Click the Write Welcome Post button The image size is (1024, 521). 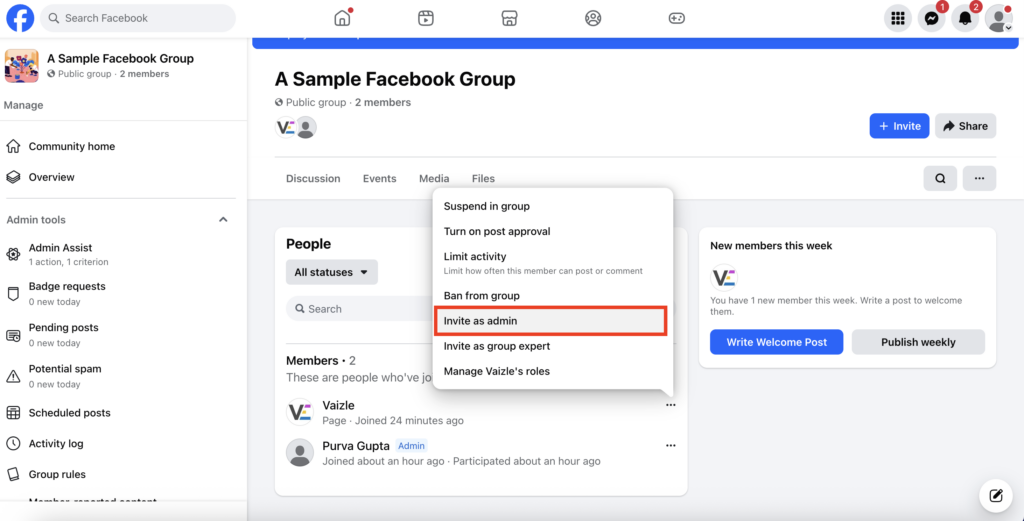[777, 342]
